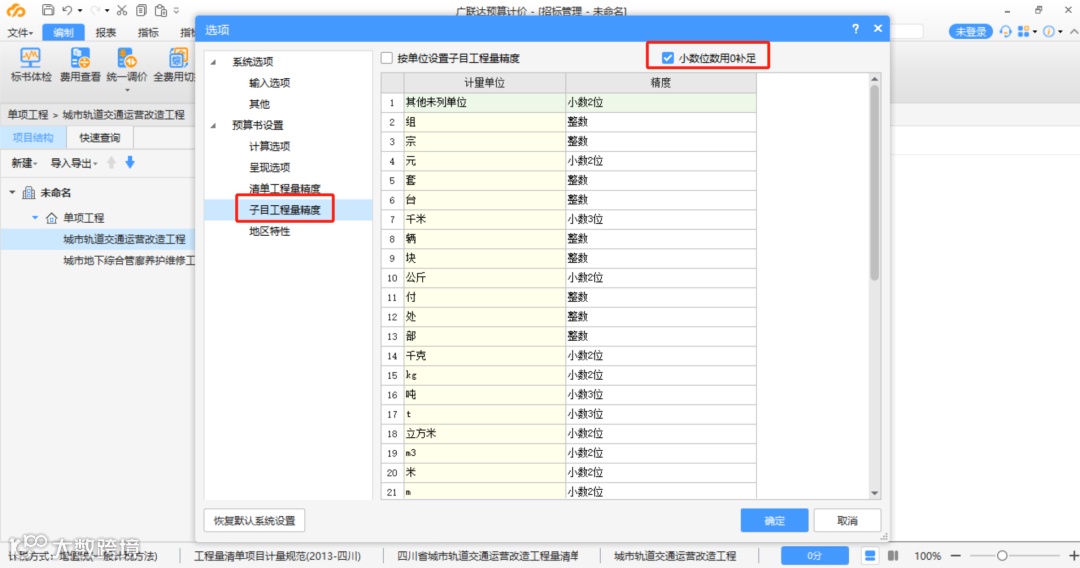1080x568 pixels.
Task: Click the scrollbar up arrow in precision table
Action: pos(875,79)
